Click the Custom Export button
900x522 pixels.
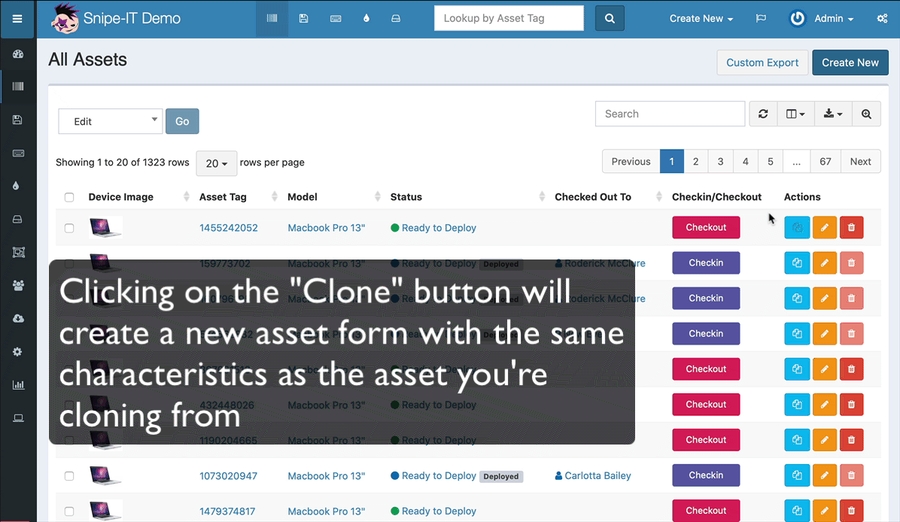(762, 62)
